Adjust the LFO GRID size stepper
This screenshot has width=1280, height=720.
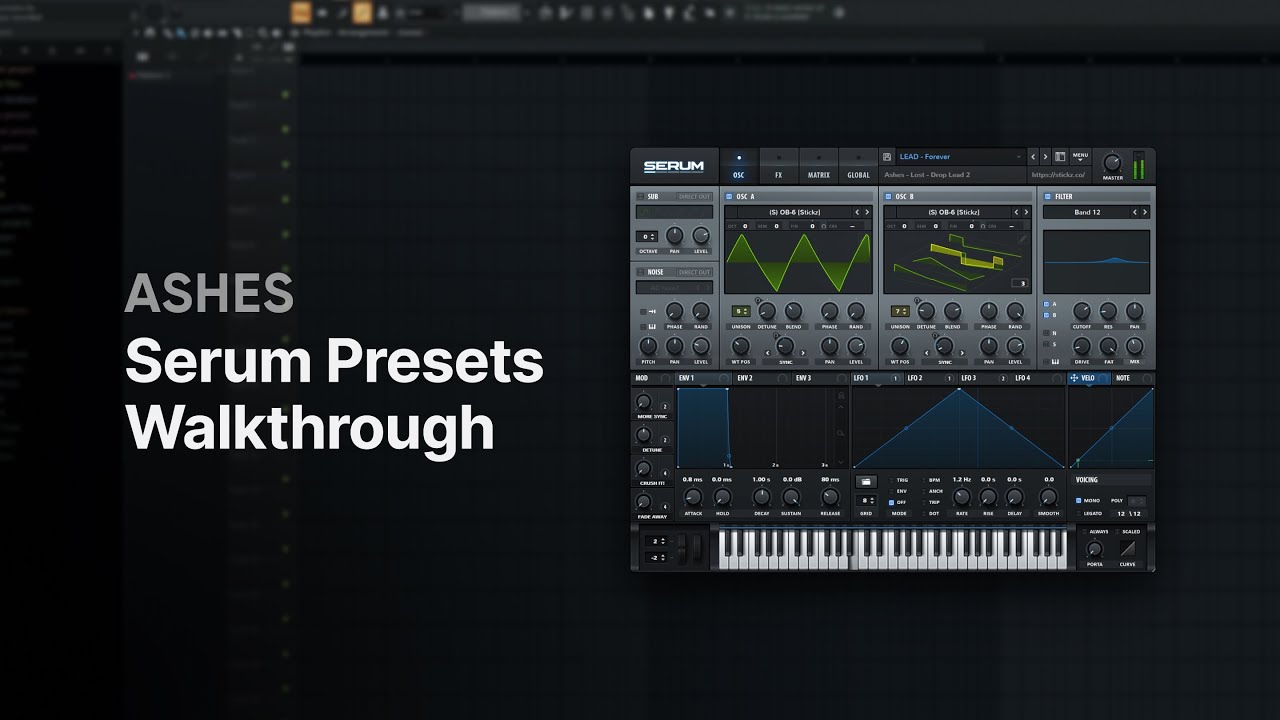point(868,500)
